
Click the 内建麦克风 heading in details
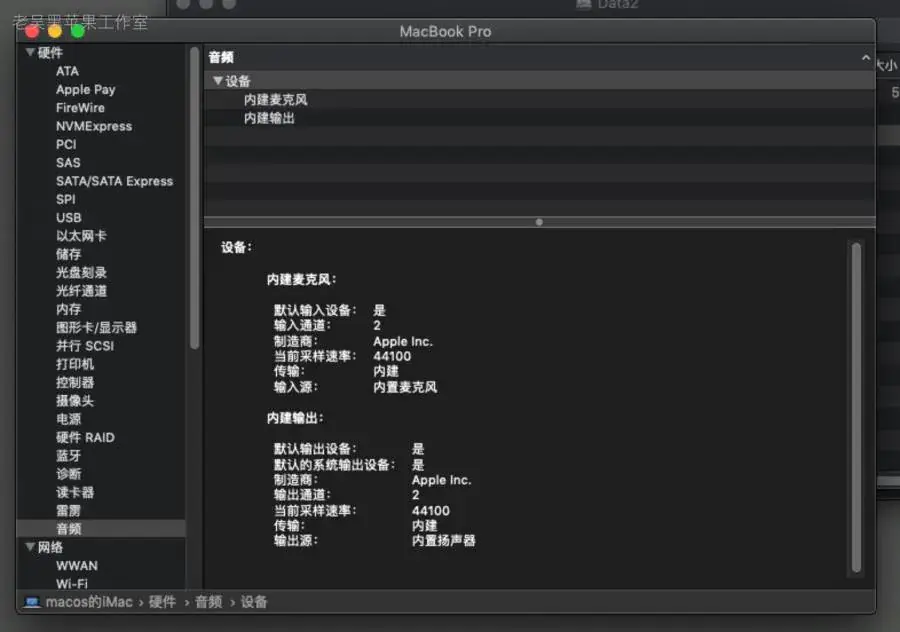301,280
